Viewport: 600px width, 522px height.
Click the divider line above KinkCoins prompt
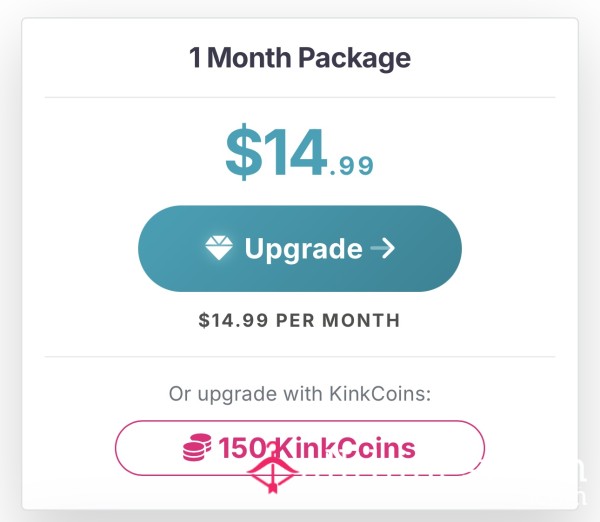(x=300, y=356)
